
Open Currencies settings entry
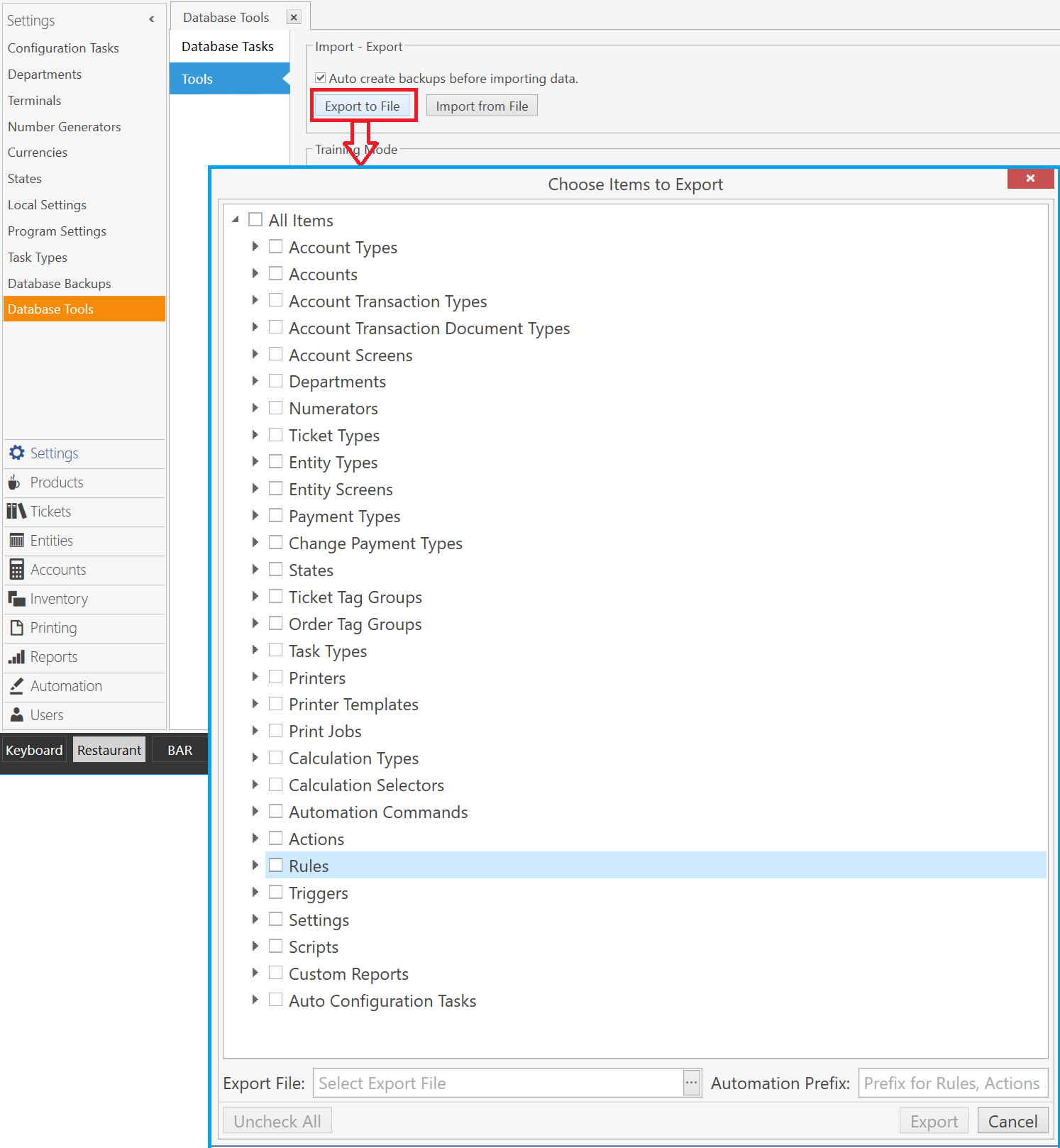click(38, 153)
